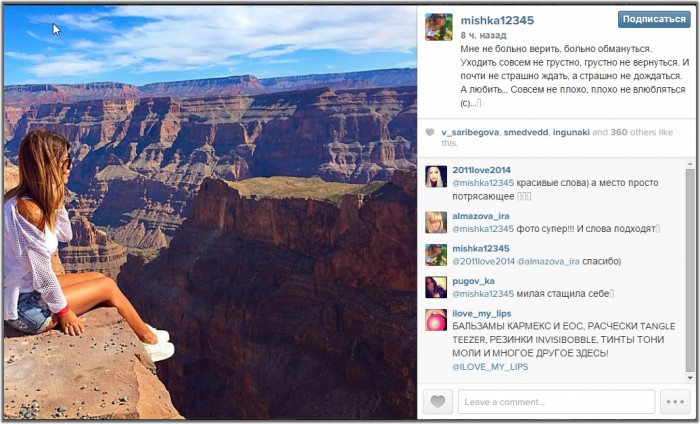Viewport: 700px width, 424px height.
Task: Click mishka12345 profile avatar at top
Action: (x=438, y=27)
